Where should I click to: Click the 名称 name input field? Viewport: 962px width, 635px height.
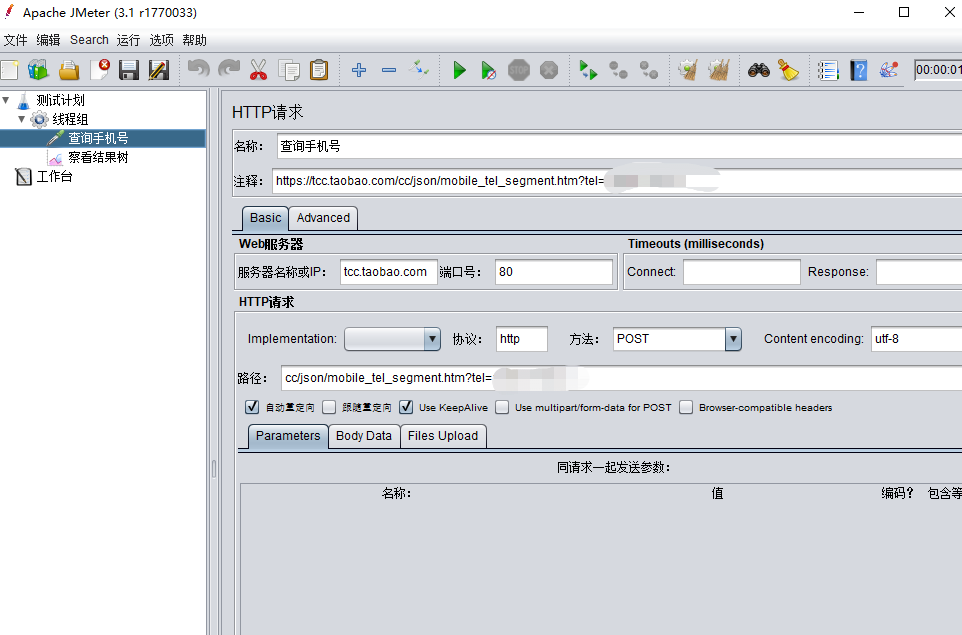[x=619, y=146]
